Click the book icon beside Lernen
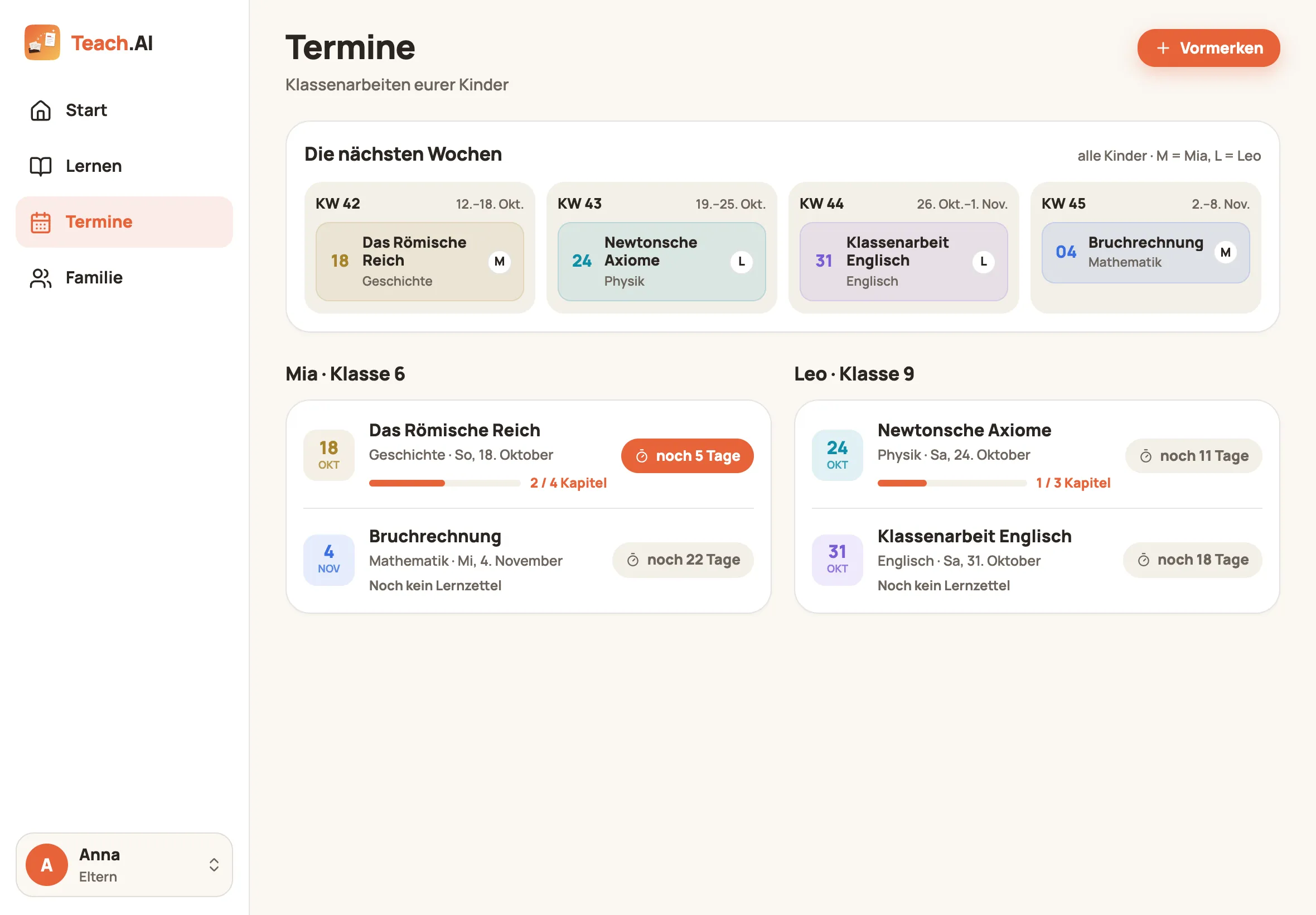This screenshot has height=915, width=1316. pyautogui.click(x=41, y=166)
